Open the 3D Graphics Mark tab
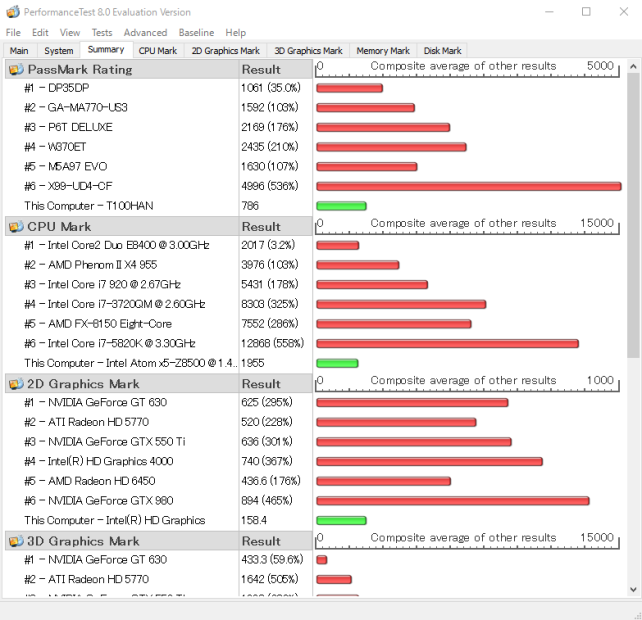This screenshot has width=642, height=620. click(308, 51)
